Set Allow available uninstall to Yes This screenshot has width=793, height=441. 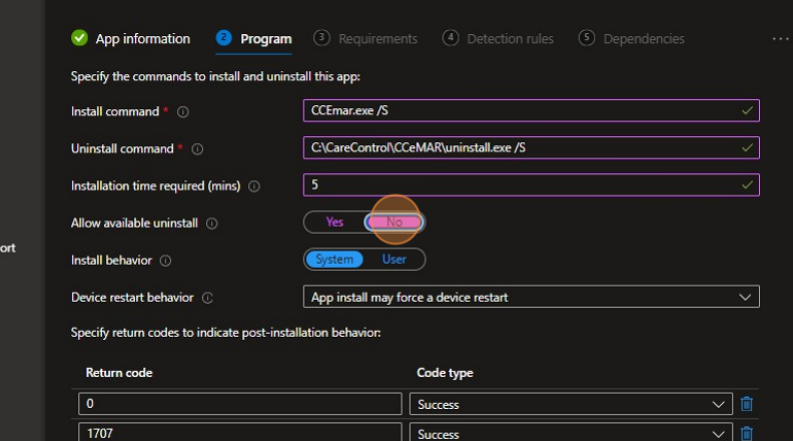click(x=335, y=222)
